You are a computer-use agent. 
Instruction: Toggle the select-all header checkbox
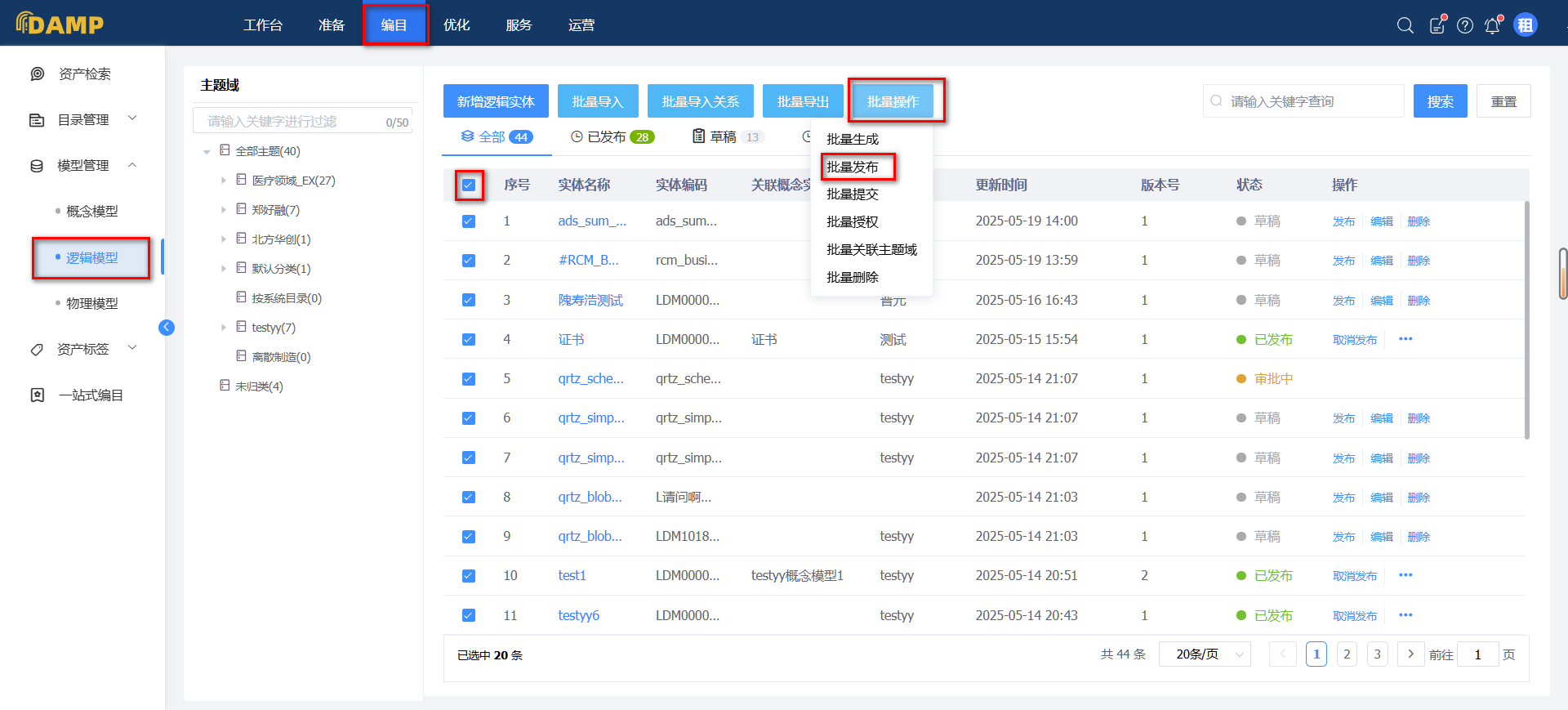click(469, 185)
